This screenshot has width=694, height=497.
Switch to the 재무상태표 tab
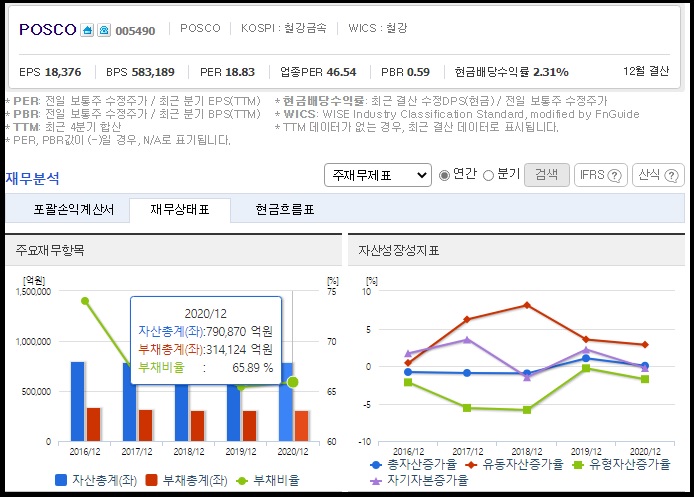[180, 209]
